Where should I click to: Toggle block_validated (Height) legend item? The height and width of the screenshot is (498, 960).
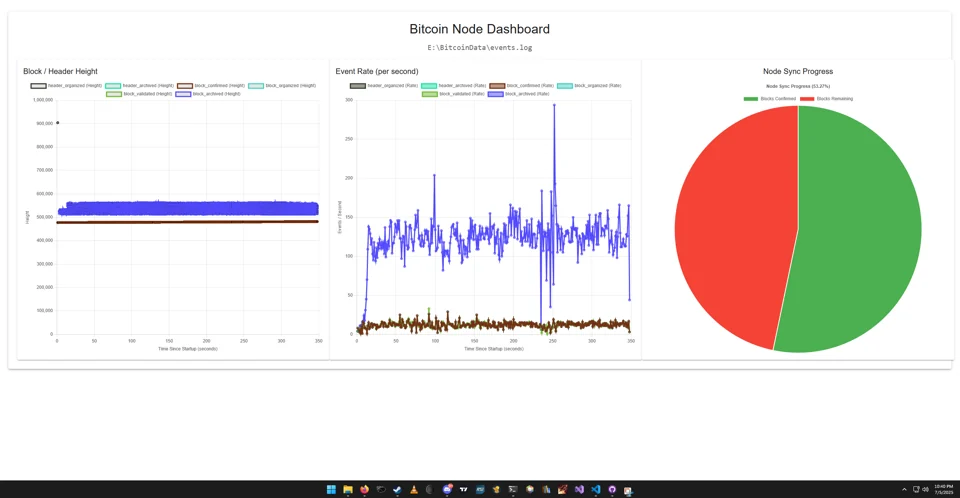tap(140, 94)
